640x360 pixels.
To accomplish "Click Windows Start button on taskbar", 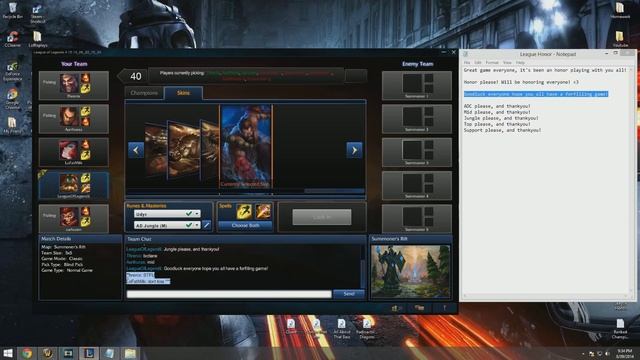I will (x=7, y=353).
